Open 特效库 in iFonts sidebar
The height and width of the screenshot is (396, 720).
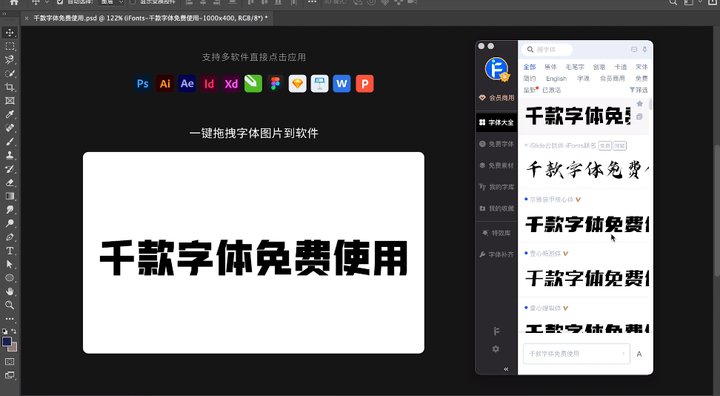coord(496,233)
